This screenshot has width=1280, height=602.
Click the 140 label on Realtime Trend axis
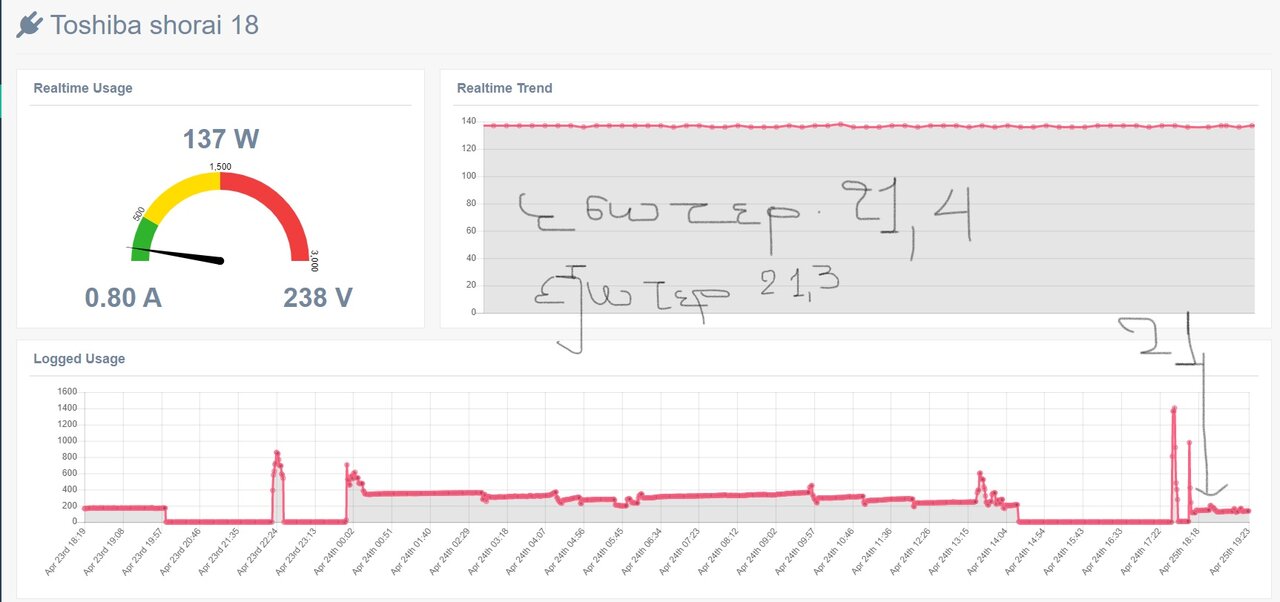click(468, 121)
